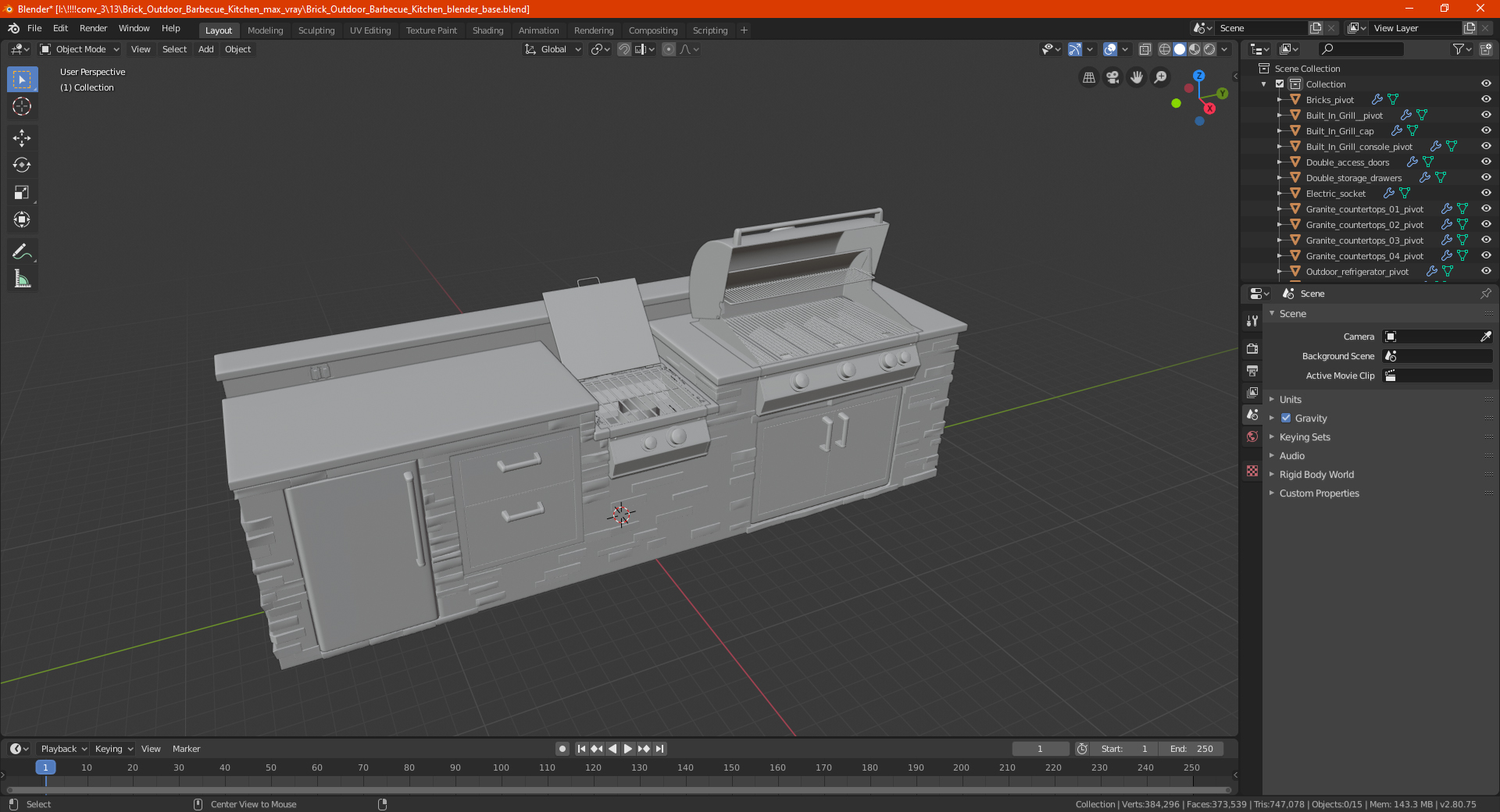Select the Scale tool
This screenshot has width=1500, height=812.
(22, 193)
